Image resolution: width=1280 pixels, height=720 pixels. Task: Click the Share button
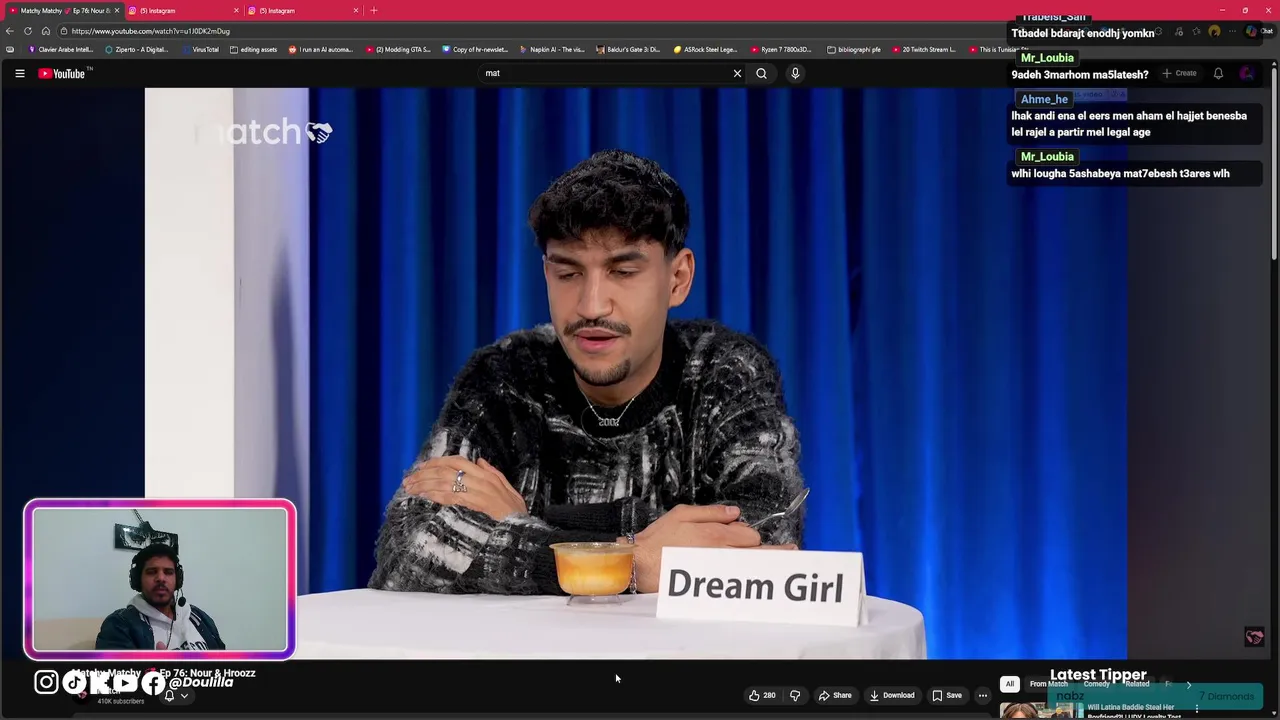click(x=835, y=695)
